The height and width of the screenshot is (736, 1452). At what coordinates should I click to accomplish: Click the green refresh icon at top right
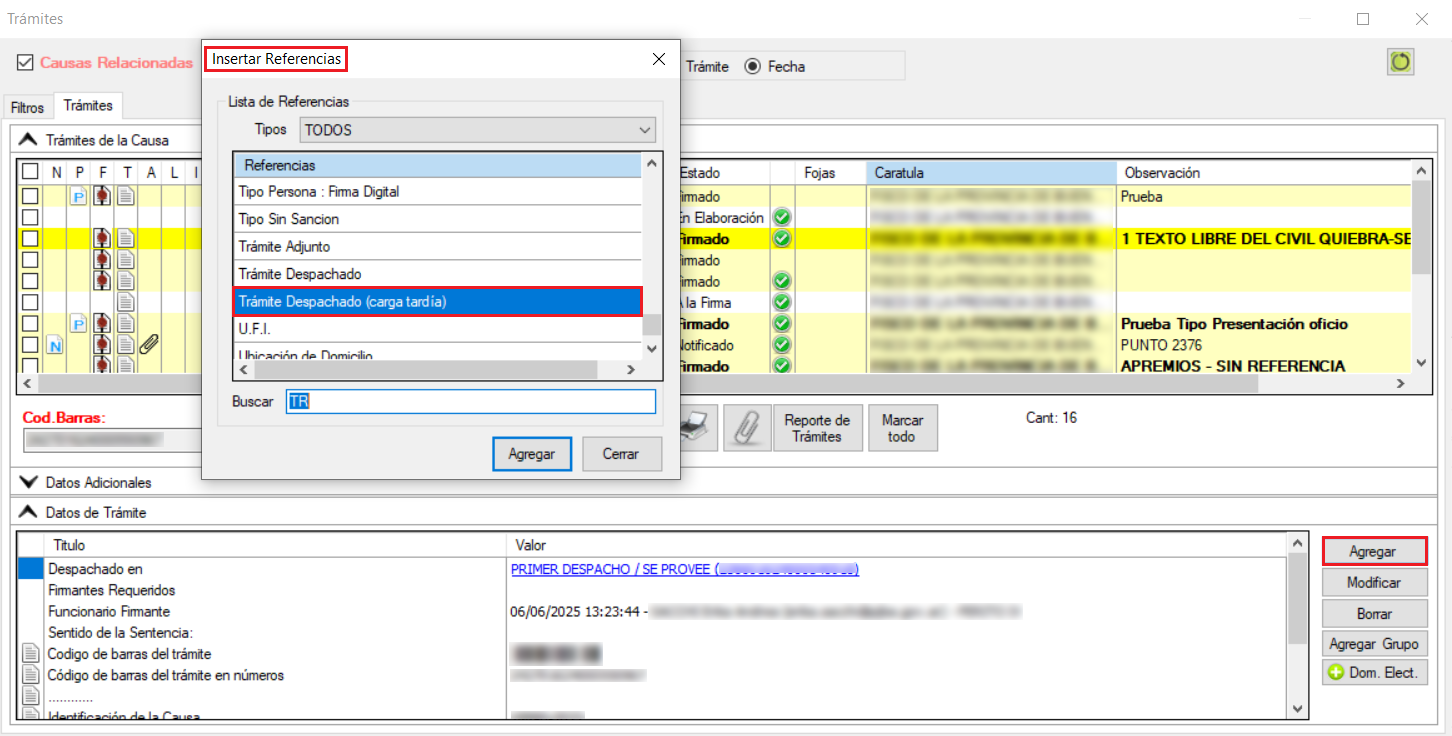(1400, 62)
